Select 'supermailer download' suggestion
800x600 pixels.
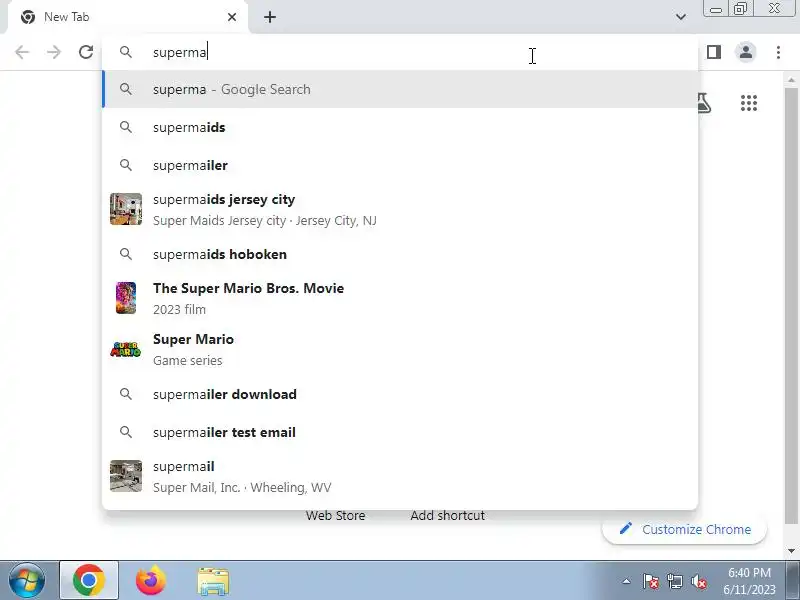(x=400, y=394)
